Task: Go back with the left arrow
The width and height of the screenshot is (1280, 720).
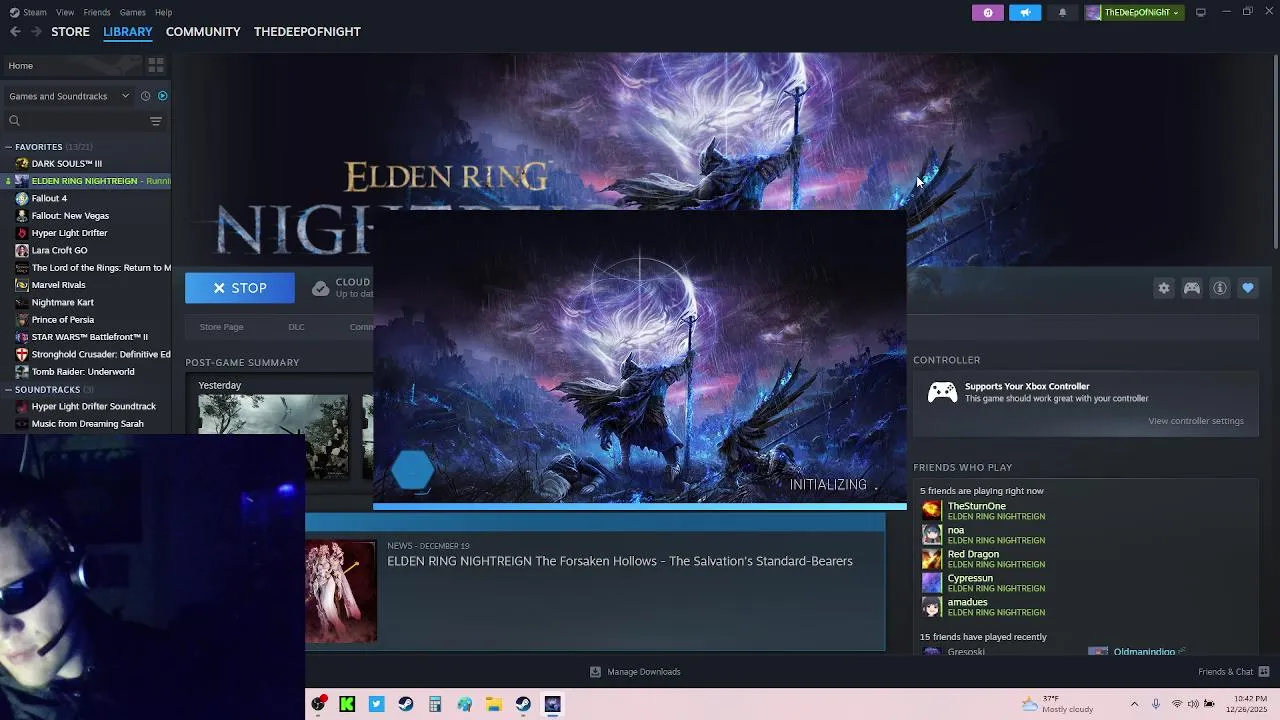Action: 15,32
